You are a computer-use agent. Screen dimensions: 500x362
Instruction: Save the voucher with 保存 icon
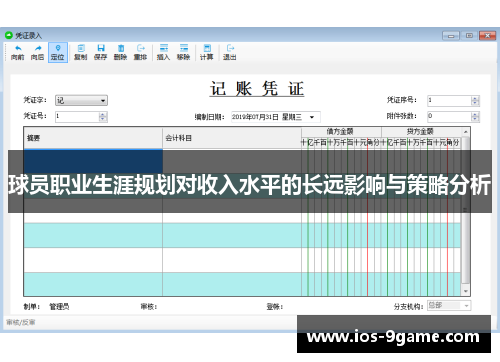pyautogui.click(x=101, y=52)
